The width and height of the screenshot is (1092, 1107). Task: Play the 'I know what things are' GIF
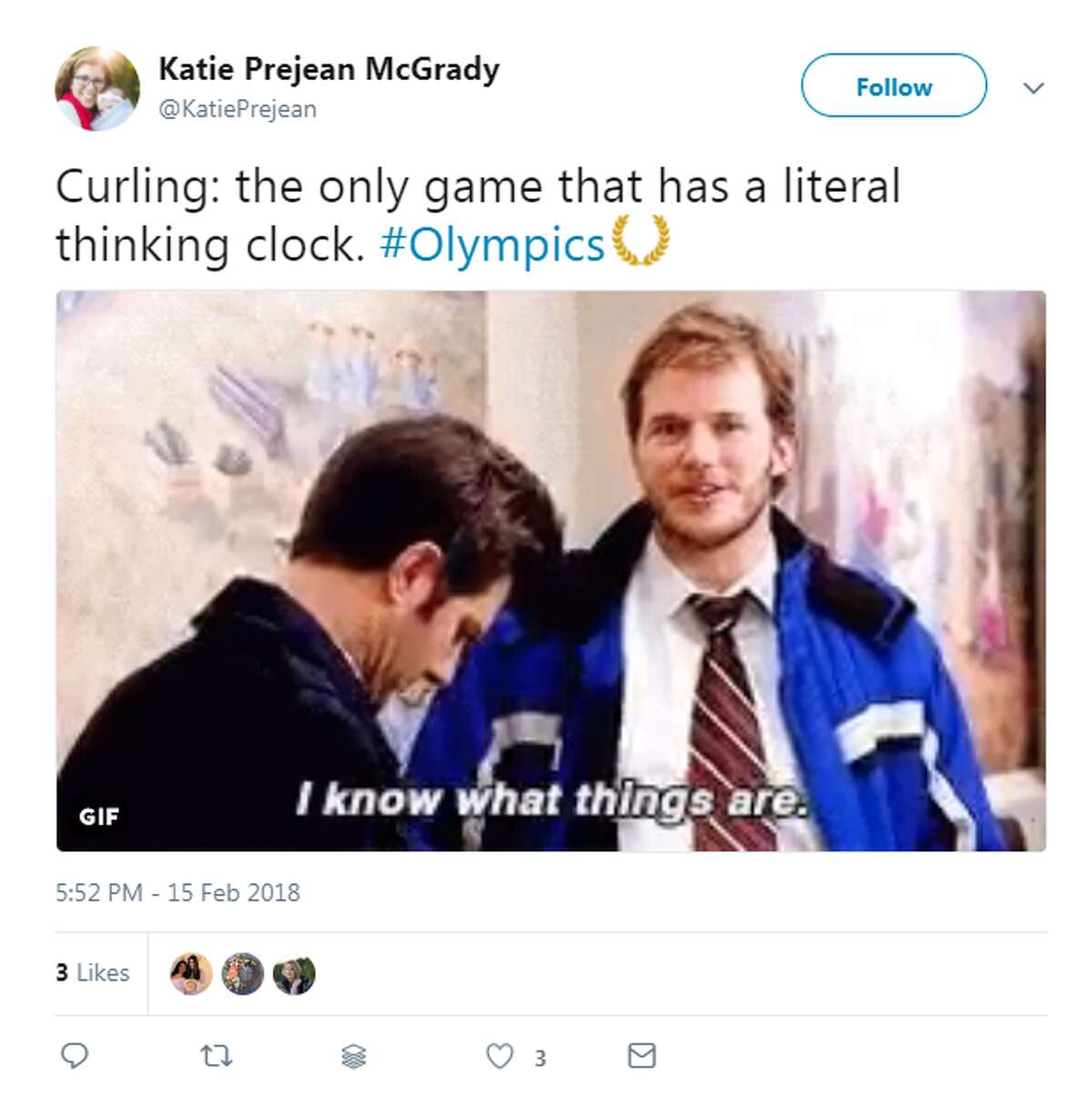coord(551,571)
